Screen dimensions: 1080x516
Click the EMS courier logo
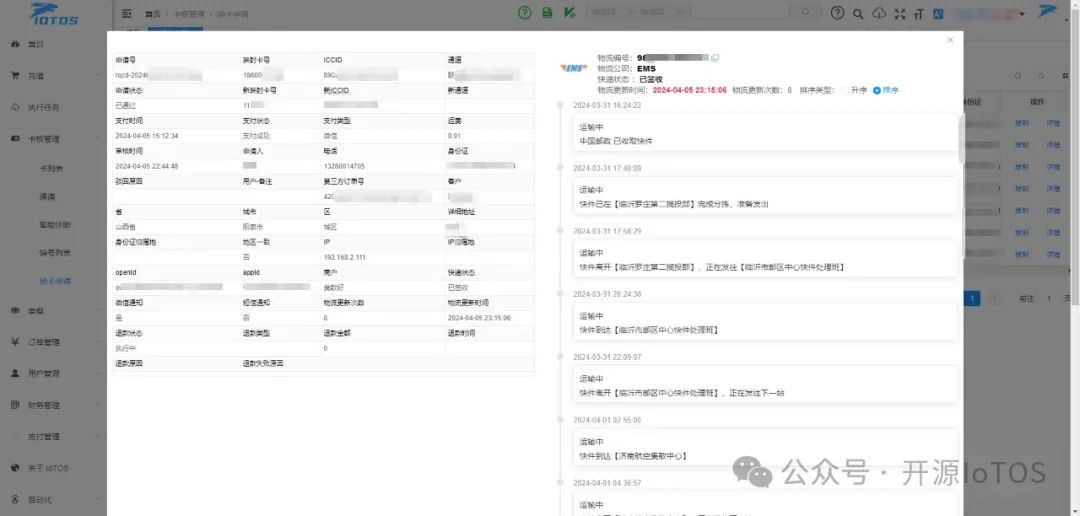(573, 68)
